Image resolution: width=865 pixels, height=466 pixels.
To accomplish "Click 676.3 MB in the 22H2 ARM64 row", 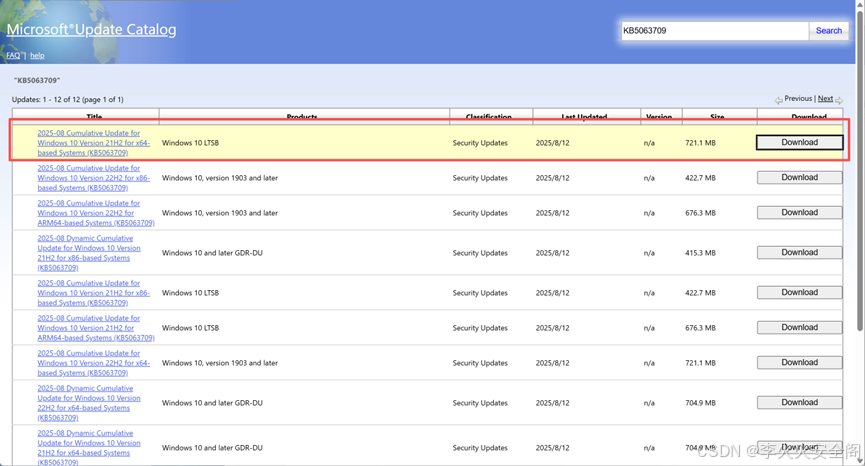I will pyautogui.click(x=700, y=213).
